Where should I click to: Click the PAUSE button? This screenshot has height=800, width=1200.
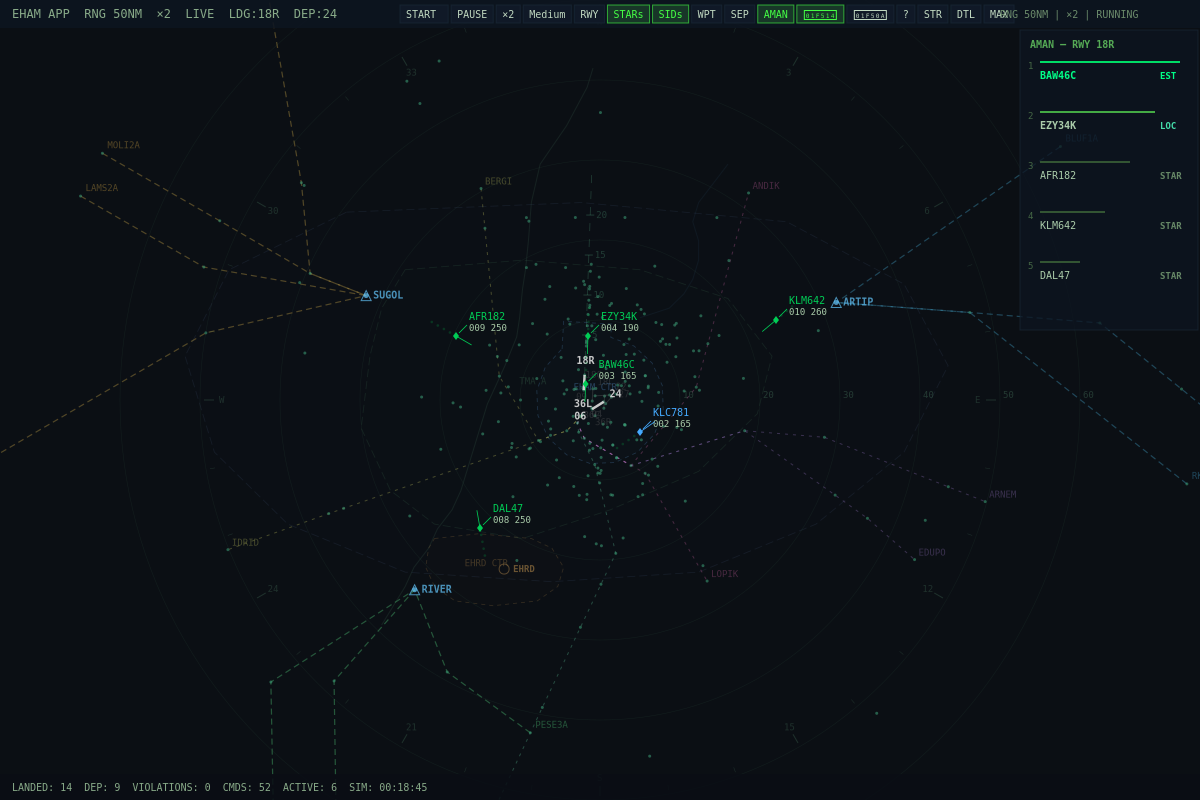(472, 14)
